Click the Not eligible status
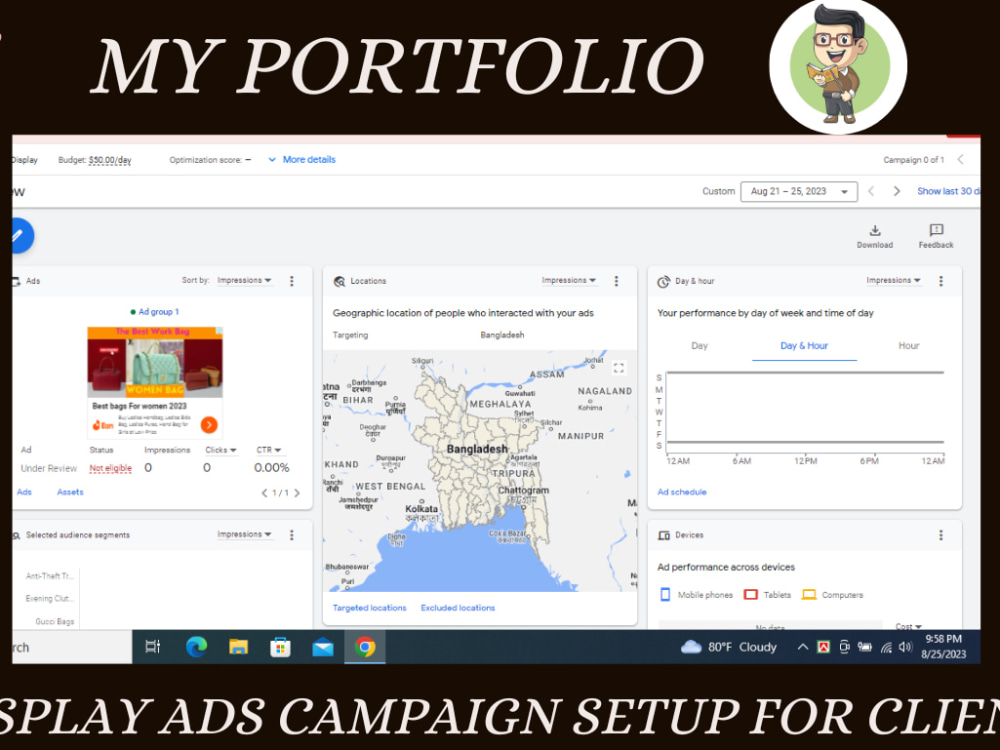The height and width of the screenshot is (750, 1000). point(110,468)
